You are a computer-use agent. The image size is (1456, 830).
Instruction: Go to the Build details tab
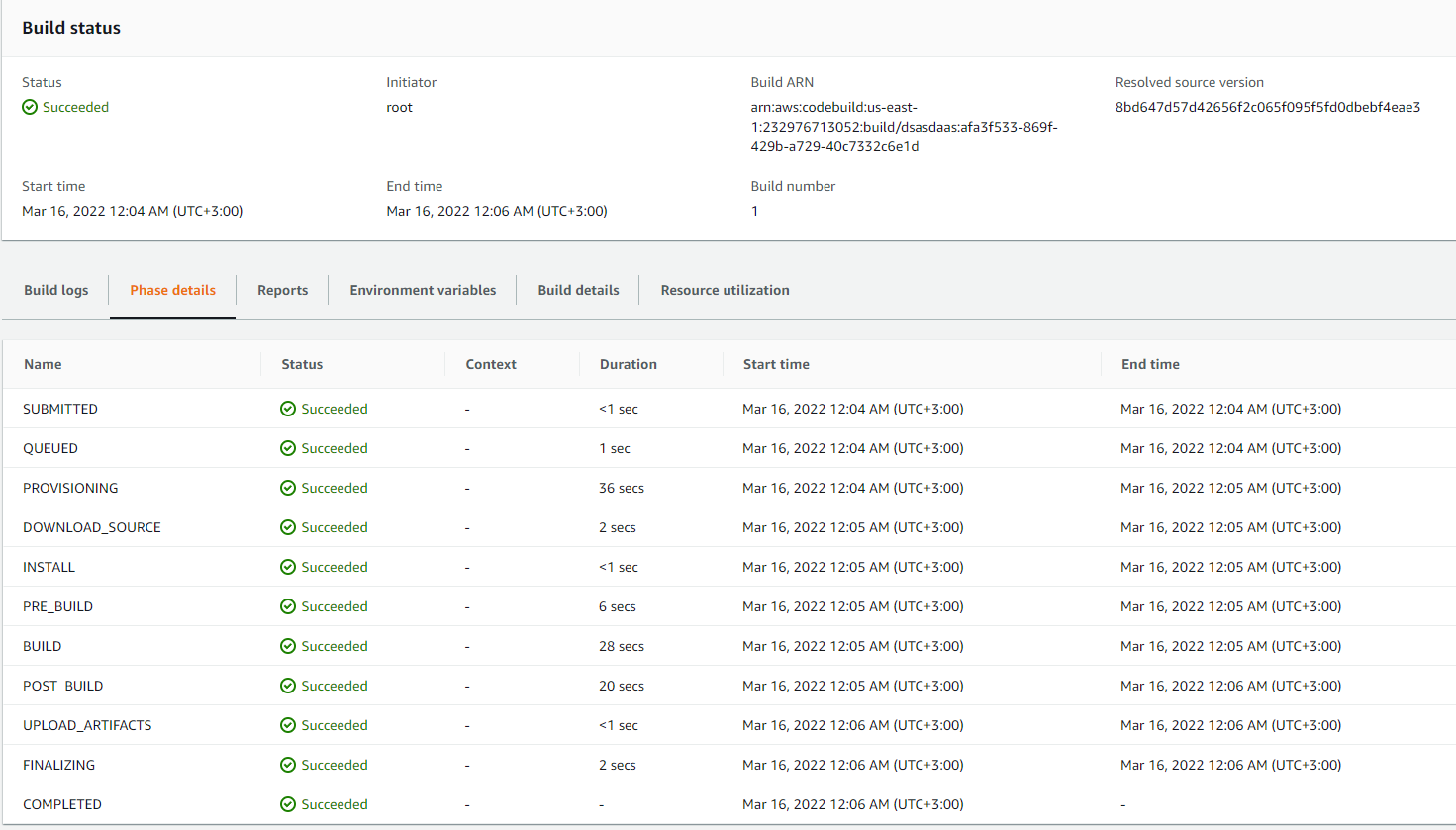(578, 290)
